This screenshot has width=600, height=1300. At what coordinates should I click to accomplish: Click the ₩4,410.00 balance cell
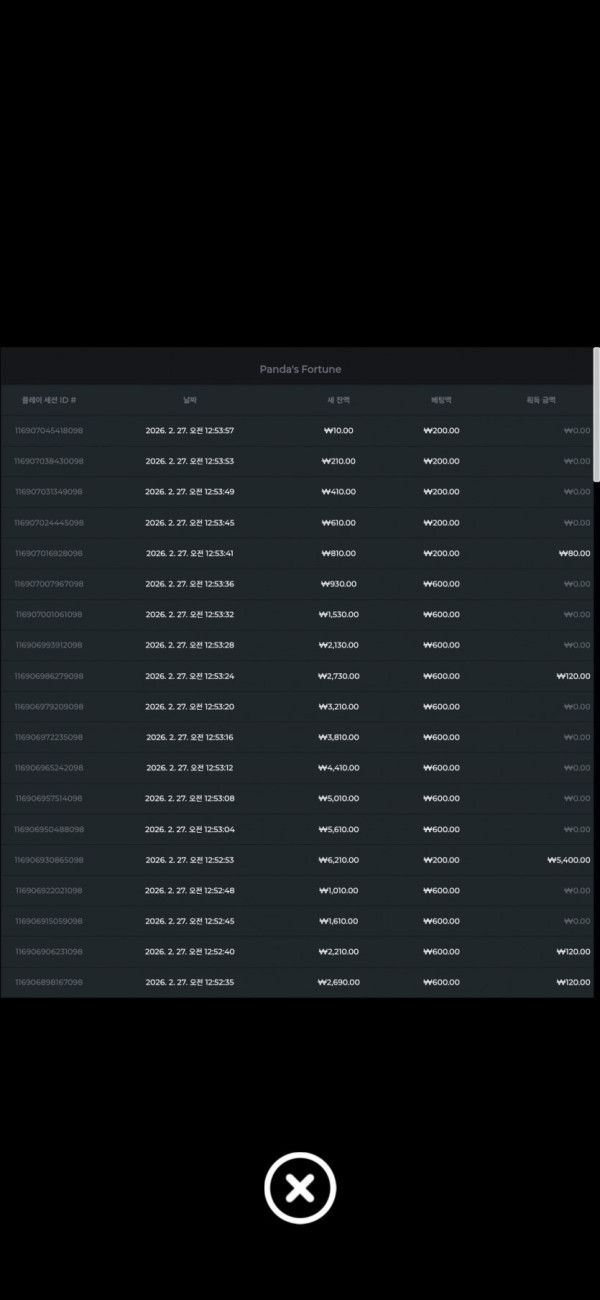pos(339,768)
